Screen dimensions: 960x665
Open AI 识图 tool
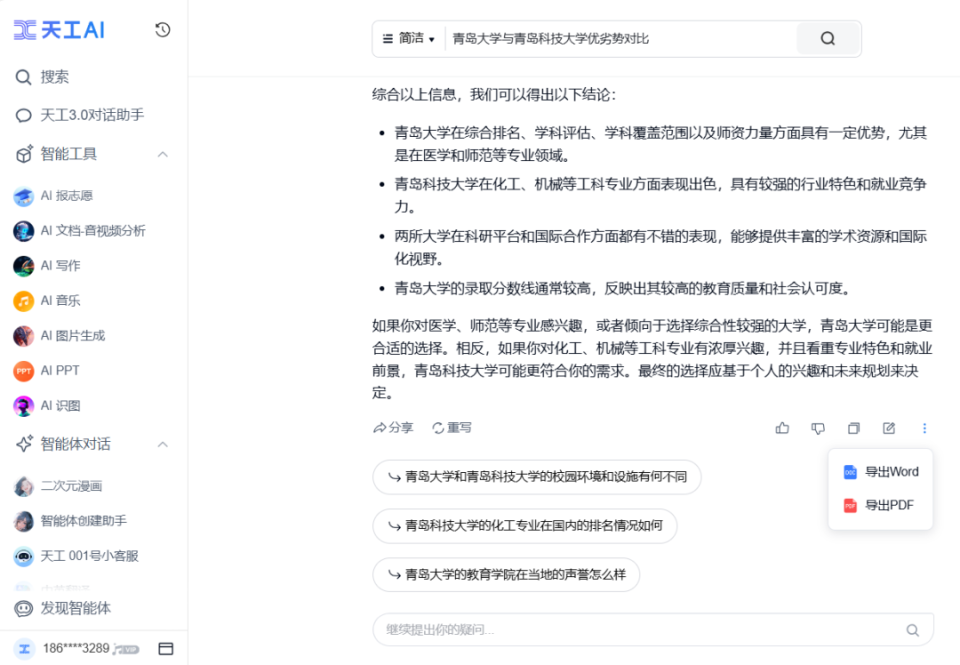[47, 405]
